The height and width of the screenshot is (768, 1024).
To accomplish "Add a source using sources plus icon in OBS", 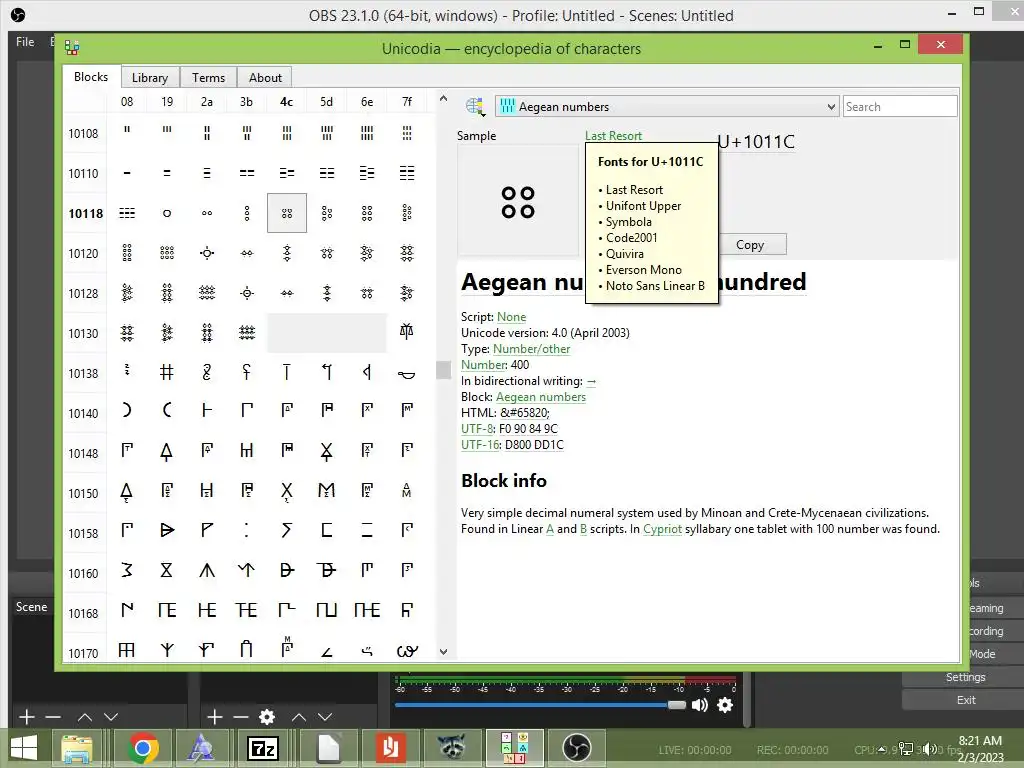I will click(x=215, y=717).
